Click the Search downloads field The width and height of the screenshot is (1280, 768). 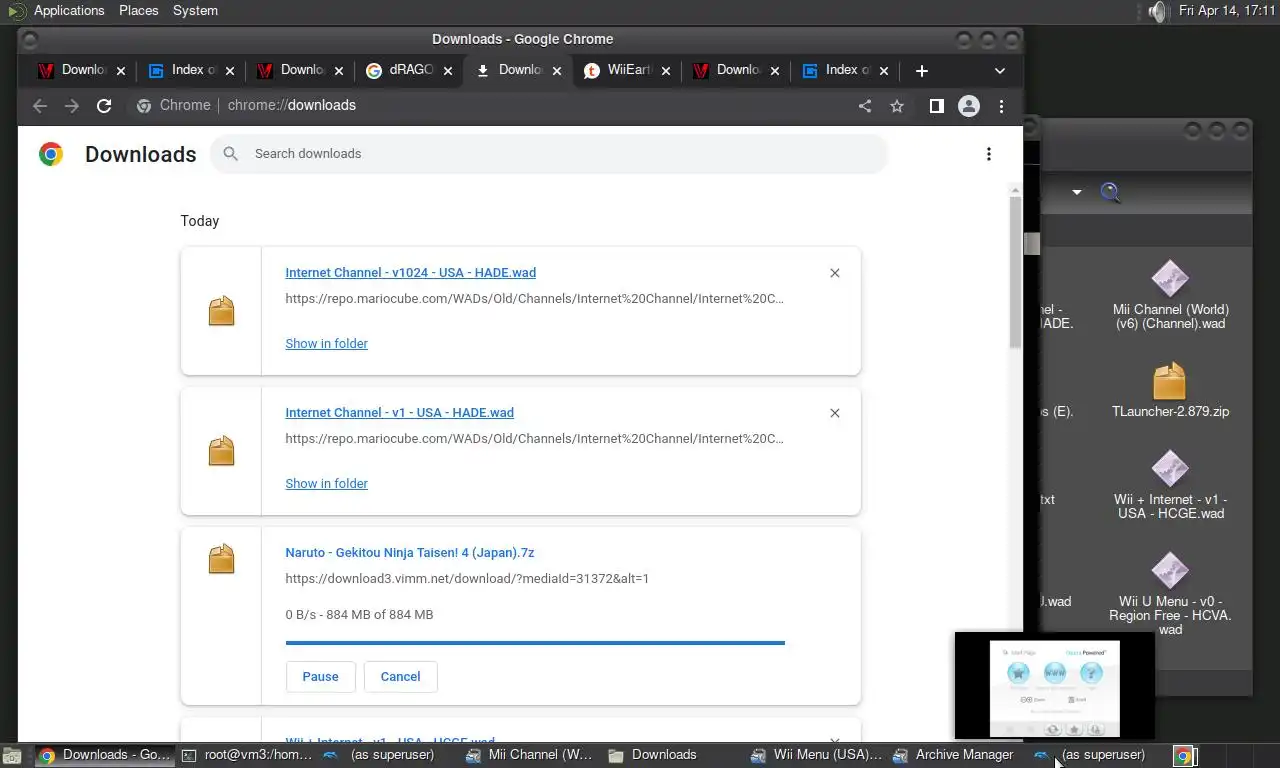[549, 154]
